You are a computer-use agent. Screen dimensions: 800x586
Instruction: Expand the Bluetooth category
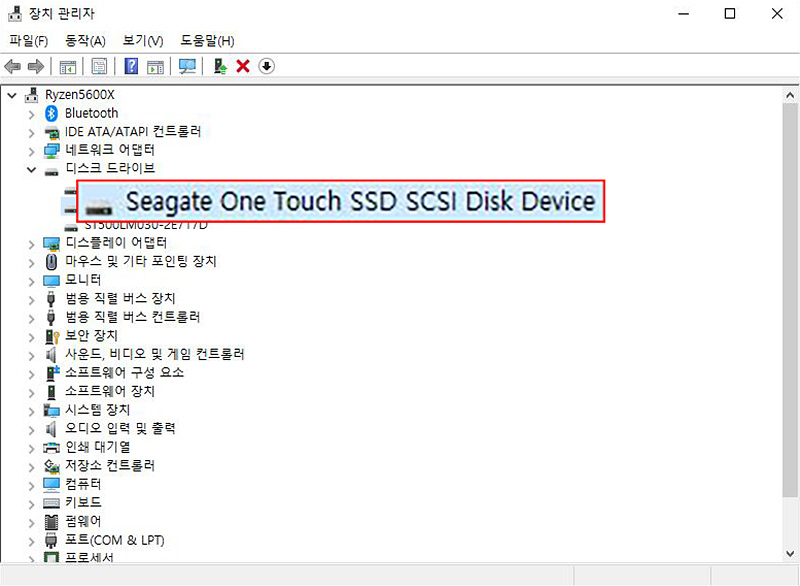pos(32,114)
